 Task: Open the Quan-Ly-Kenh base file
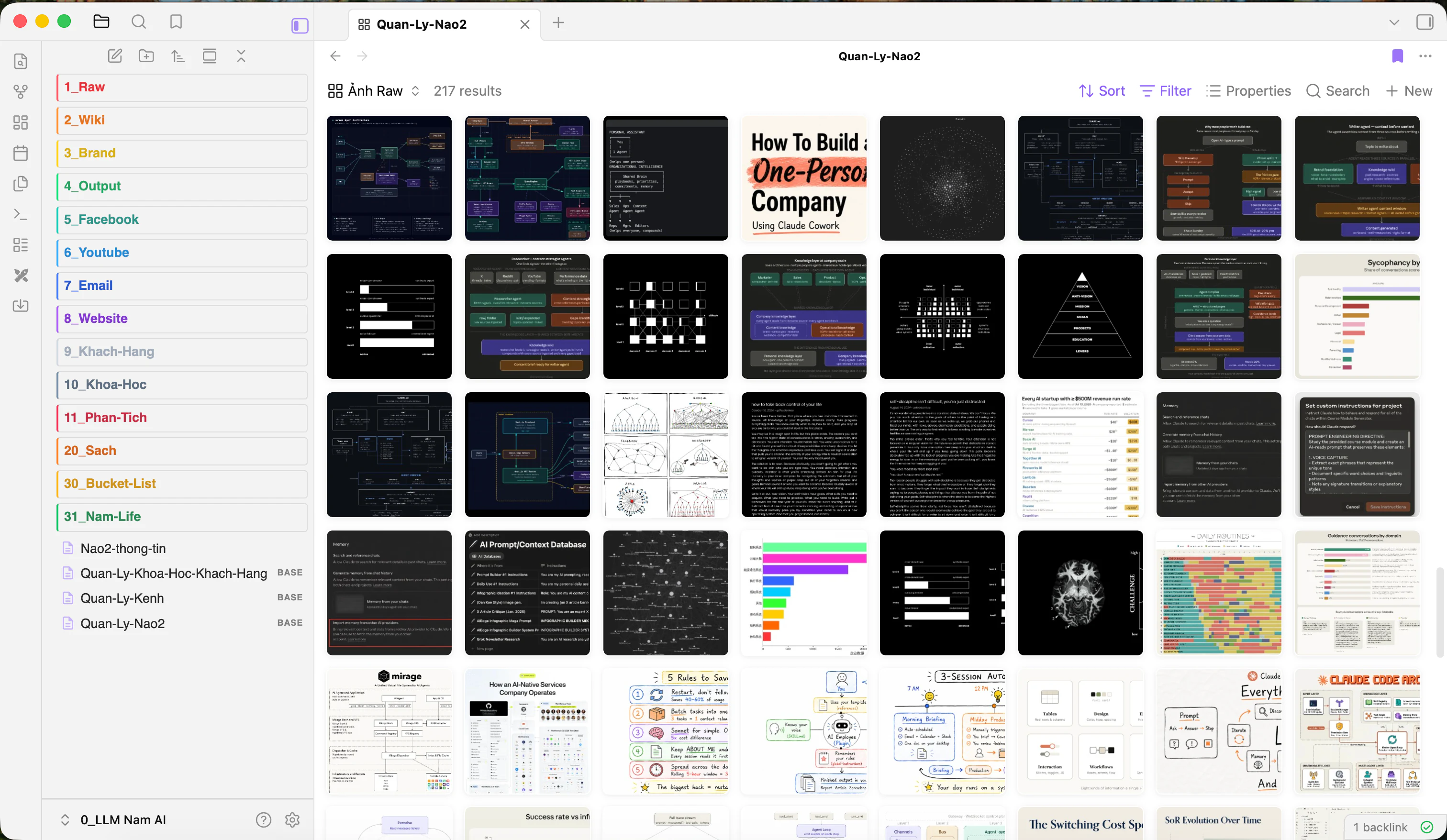point(182,598)
